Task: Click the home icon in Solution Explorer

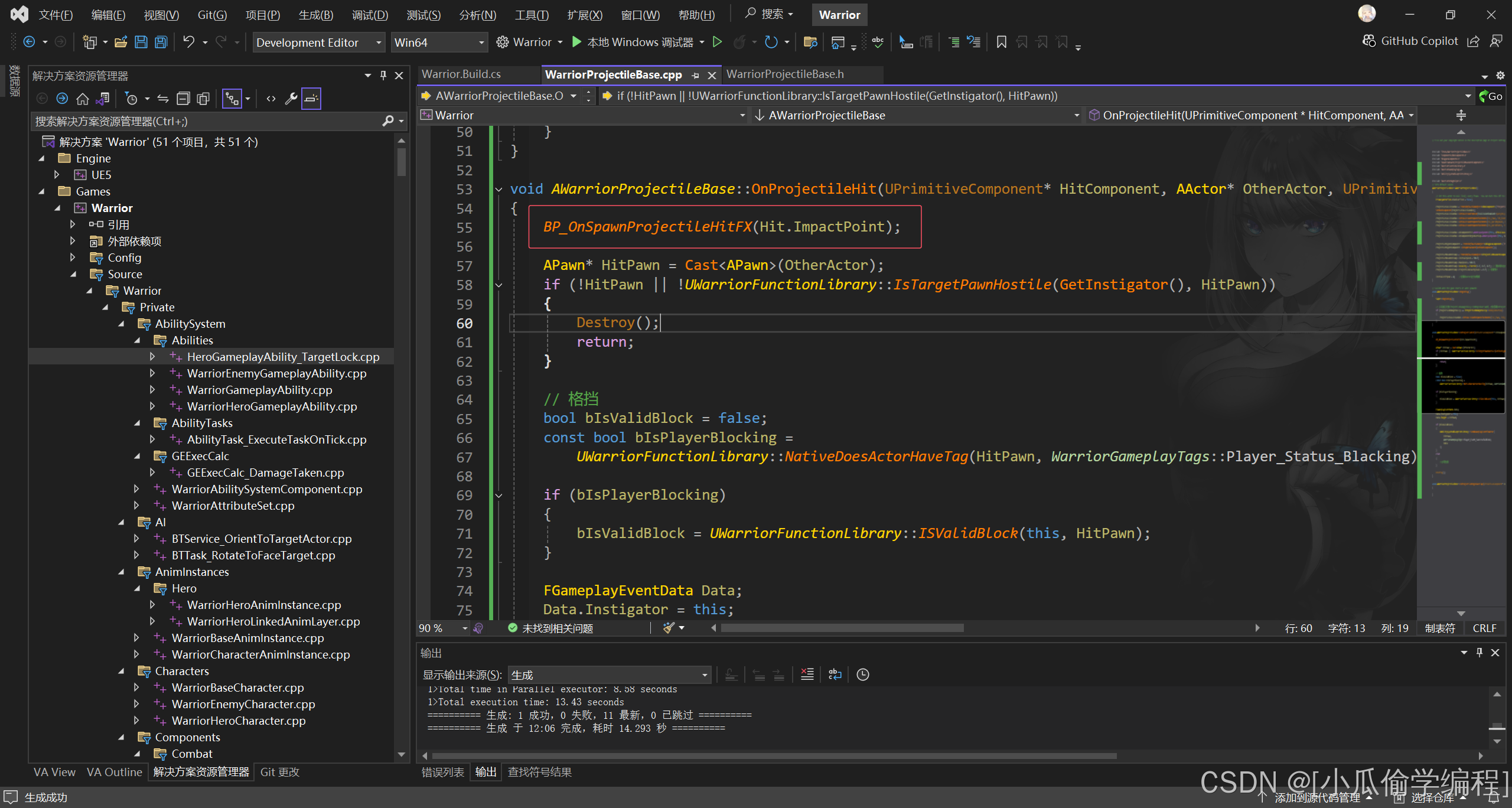Action: 83,99
